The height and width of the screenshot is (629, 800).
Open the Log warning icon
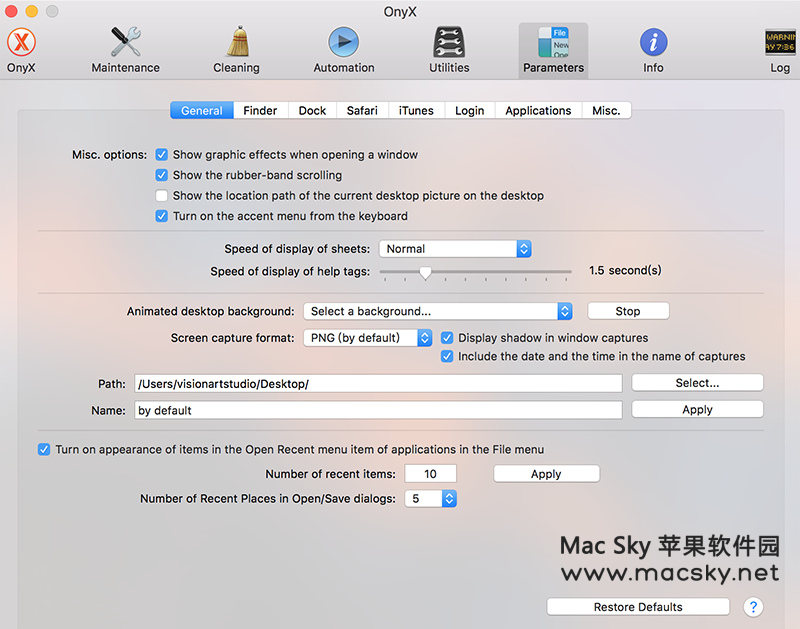point(781,42)
